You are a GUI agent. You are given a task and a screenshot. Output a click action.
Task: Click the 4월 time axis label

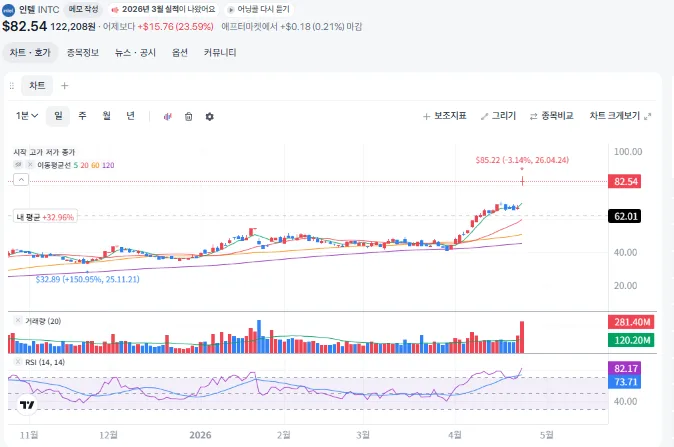point(455,435)
